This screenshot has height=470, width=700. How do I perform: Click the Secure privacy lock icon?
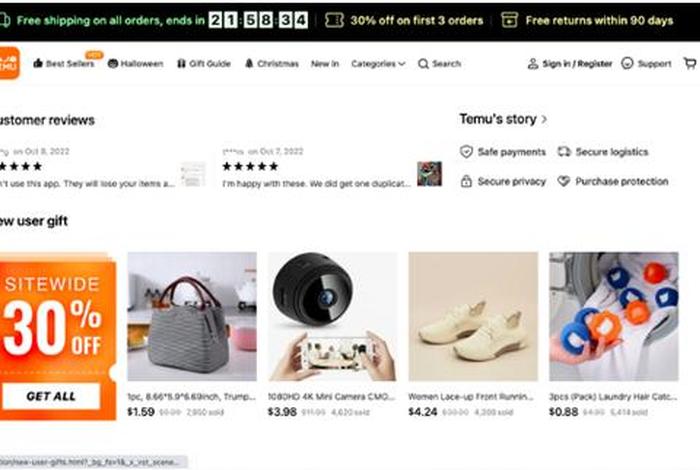point(466,181)
